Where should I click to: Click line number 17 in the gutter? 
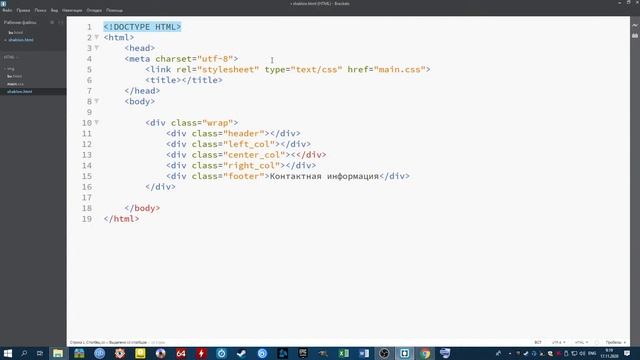click(x=87, y=198)
